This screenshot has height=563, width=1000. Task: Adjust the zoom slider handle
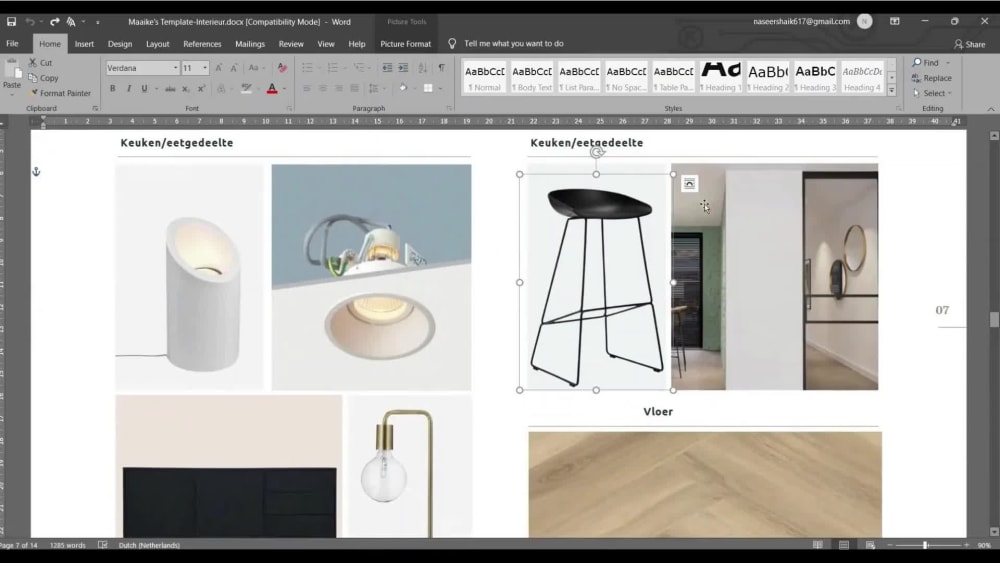tap(925, 545)
